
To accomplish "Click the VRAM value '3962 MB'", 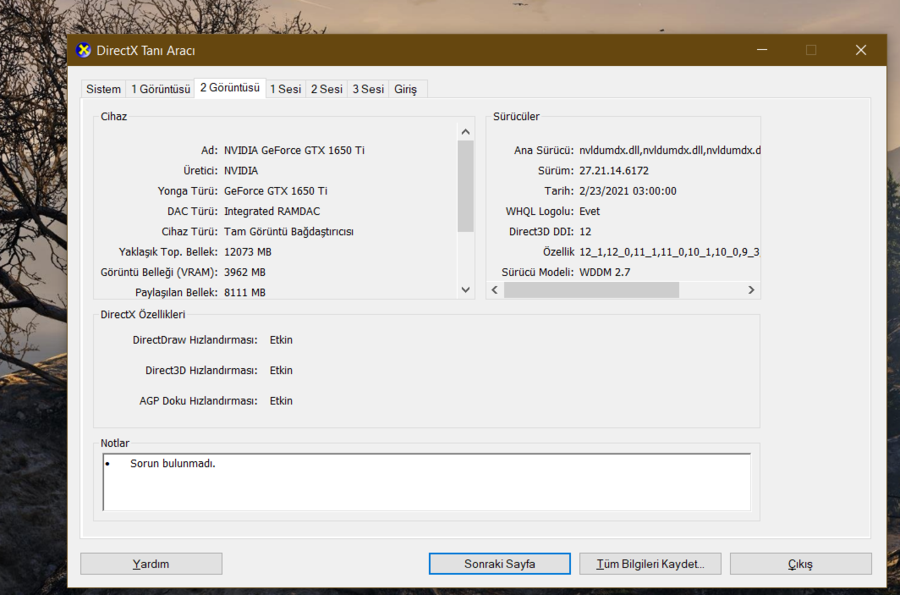I will [245, 272].
